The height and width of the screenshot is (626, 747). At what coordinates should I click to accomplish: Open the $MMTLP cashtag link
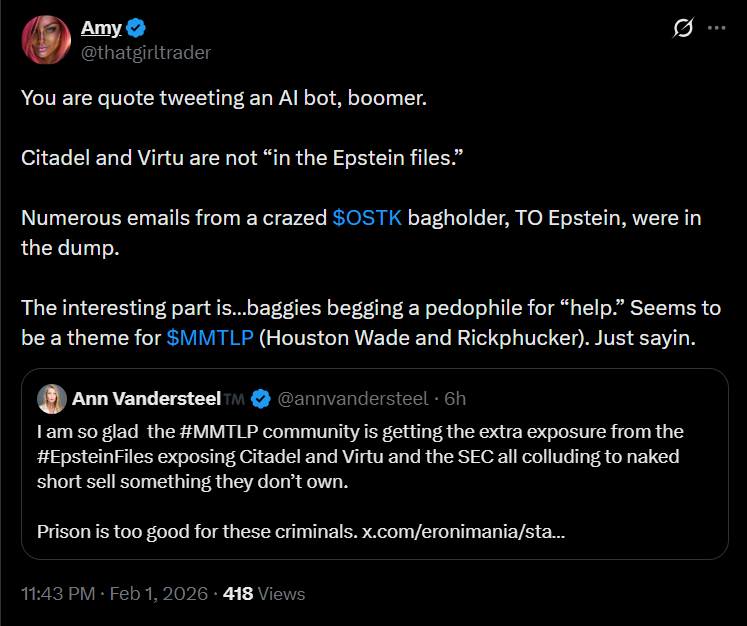click(x=210, y=338)
